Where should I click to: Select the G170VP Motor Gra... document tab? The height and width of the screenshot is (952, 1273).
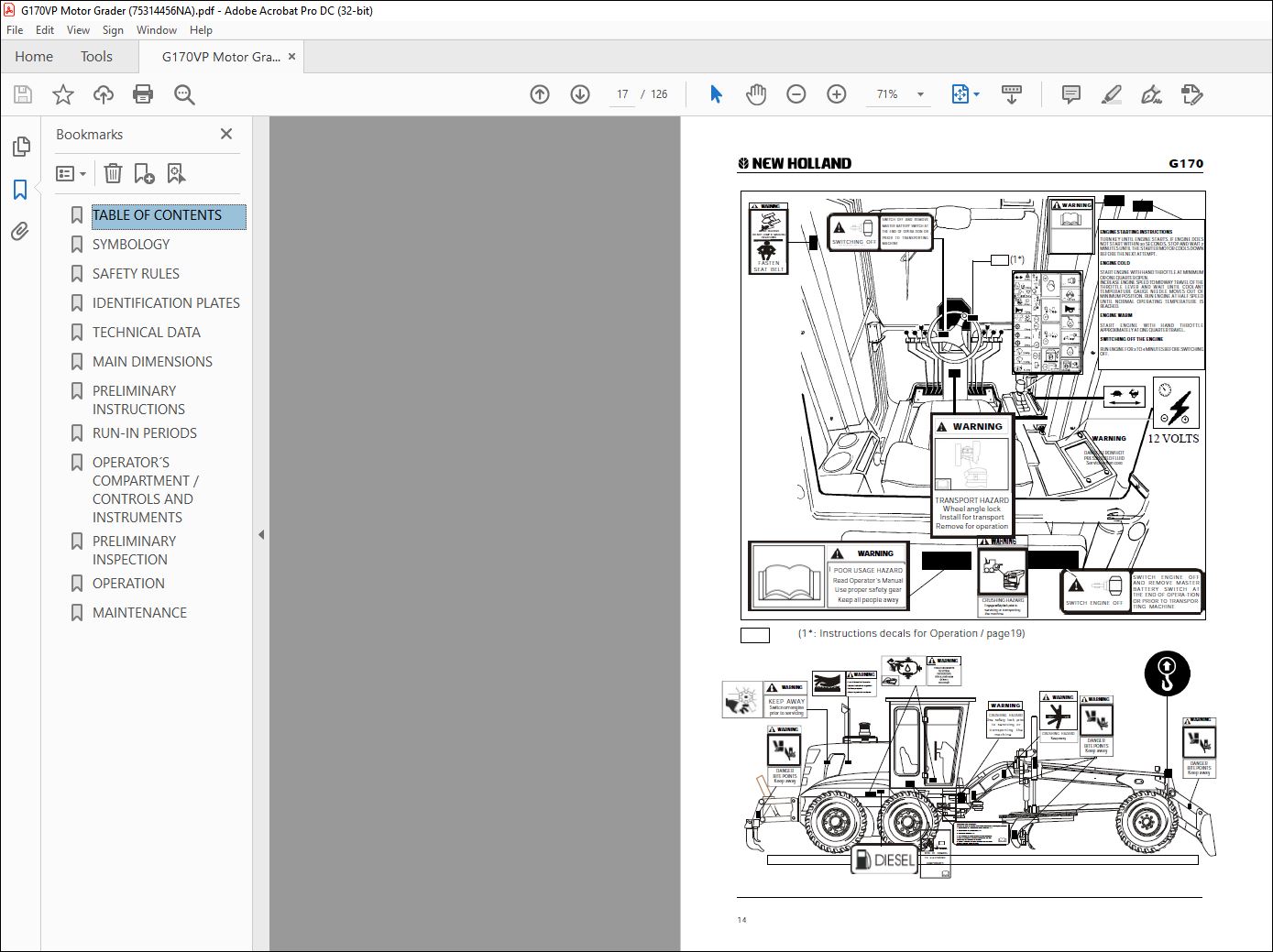[x=221, y=57]
